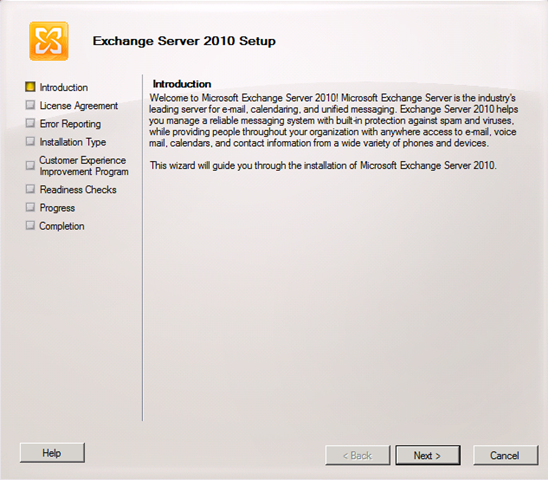Click the orange Exchange Server logo icon
This screenshot has height=480, width=548.
(49, 41)
